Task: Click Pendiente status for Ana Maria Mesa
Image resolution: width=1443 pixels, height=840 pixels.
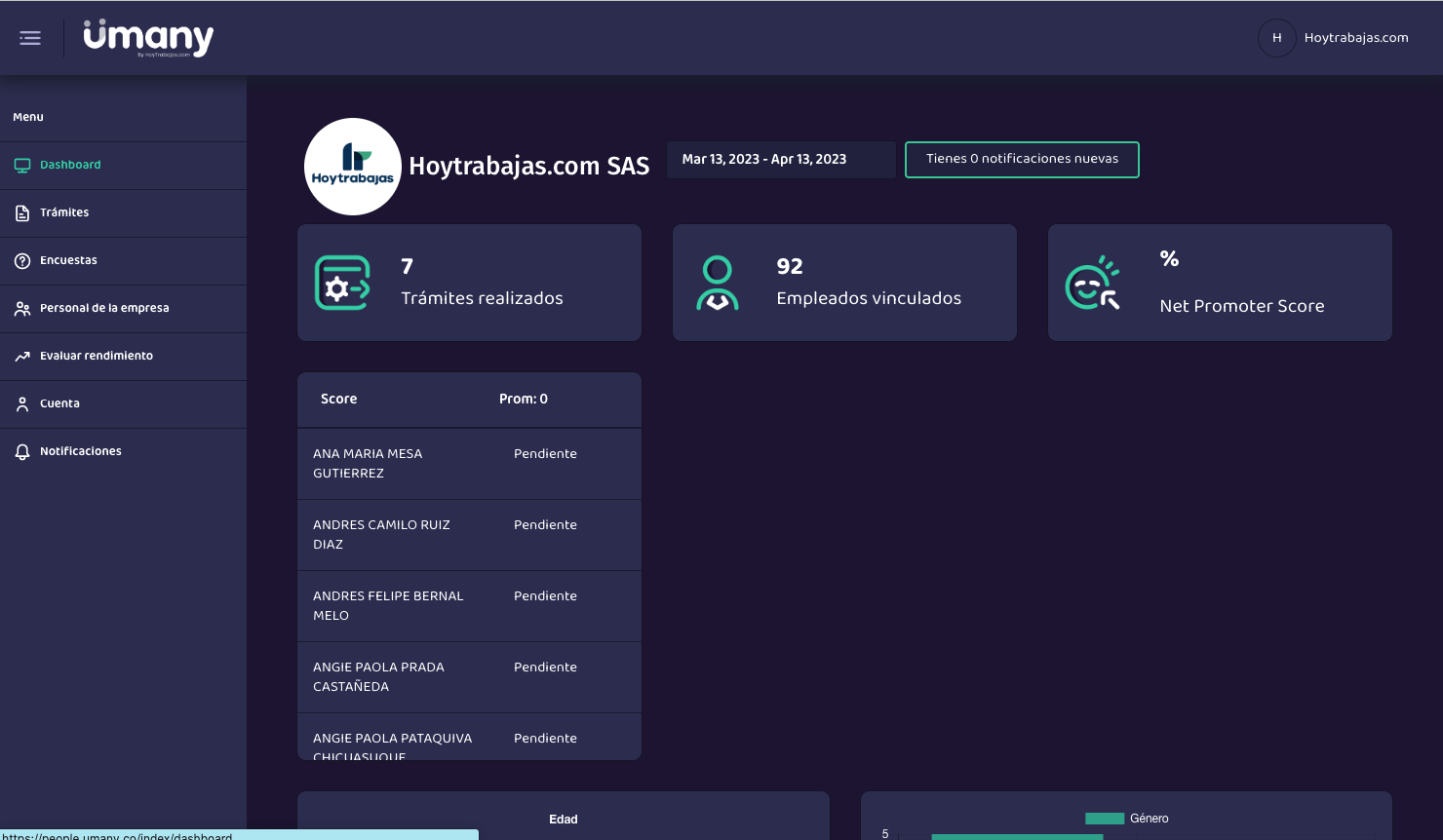Action: tap(545, 454)
